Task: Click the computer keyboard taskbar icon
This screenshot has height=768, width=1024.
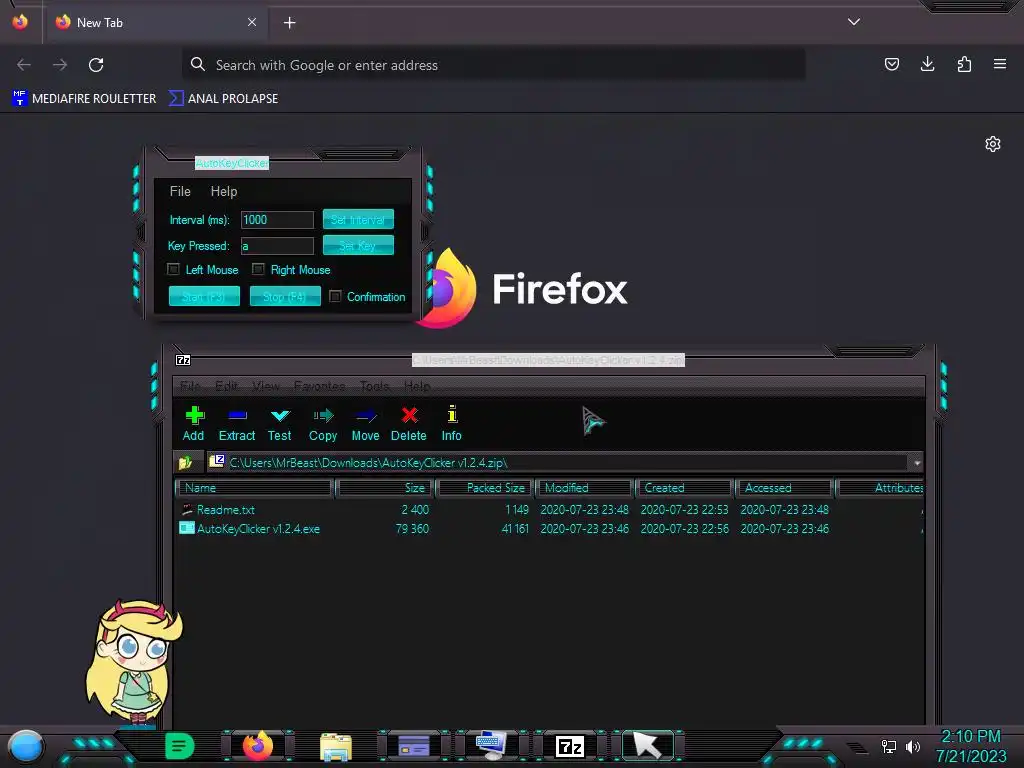Action: (x=491, y=745)
